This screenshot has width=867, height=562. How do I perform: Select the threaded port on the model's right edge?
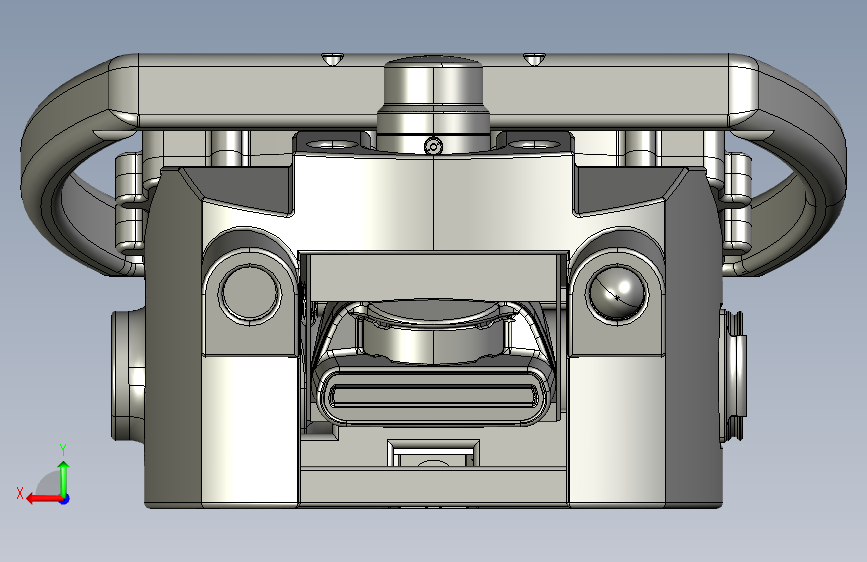point(733,376)
